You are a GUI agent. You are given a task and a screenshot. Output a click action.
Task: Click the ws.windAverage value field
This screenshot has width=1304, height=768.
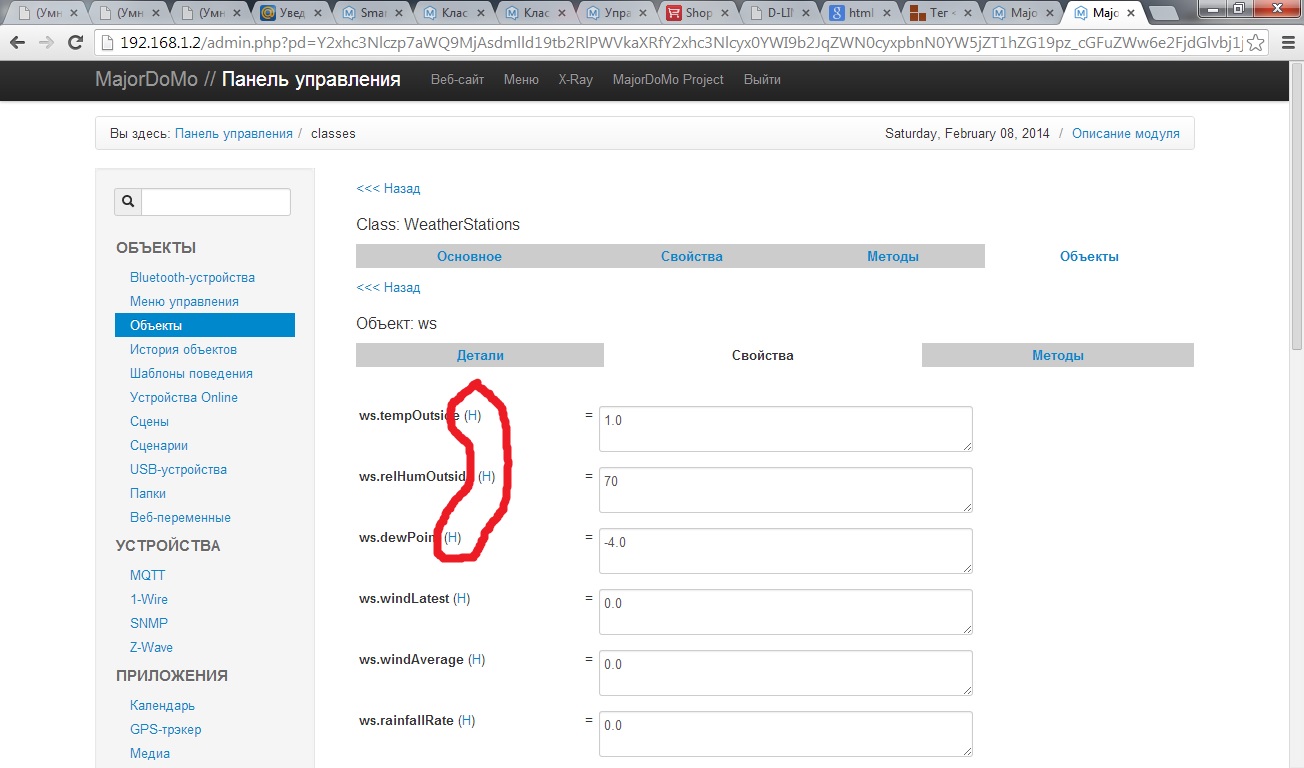point(786,673)
